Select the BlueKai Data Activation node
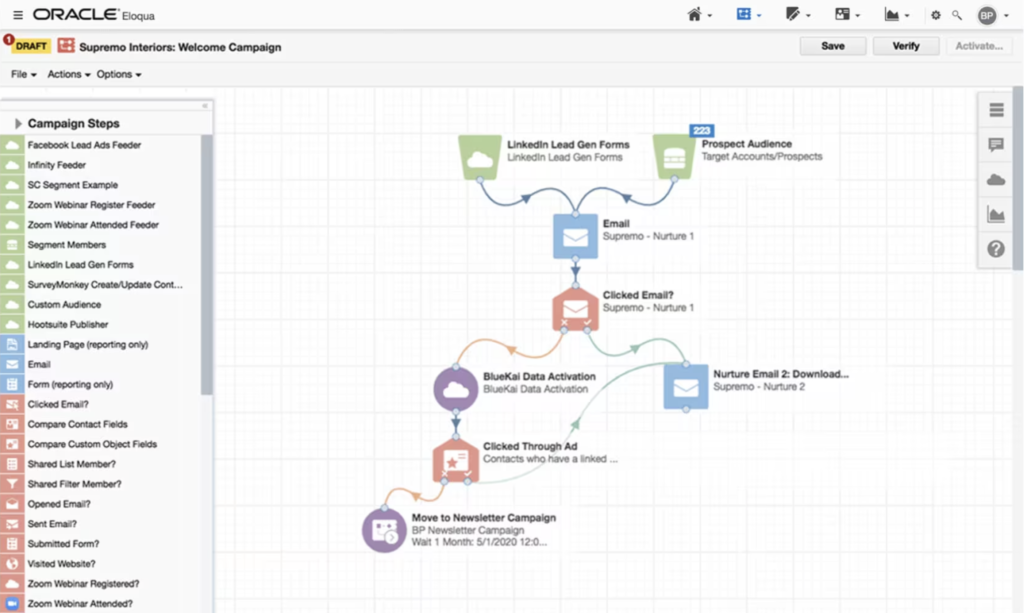 [455, 388]
